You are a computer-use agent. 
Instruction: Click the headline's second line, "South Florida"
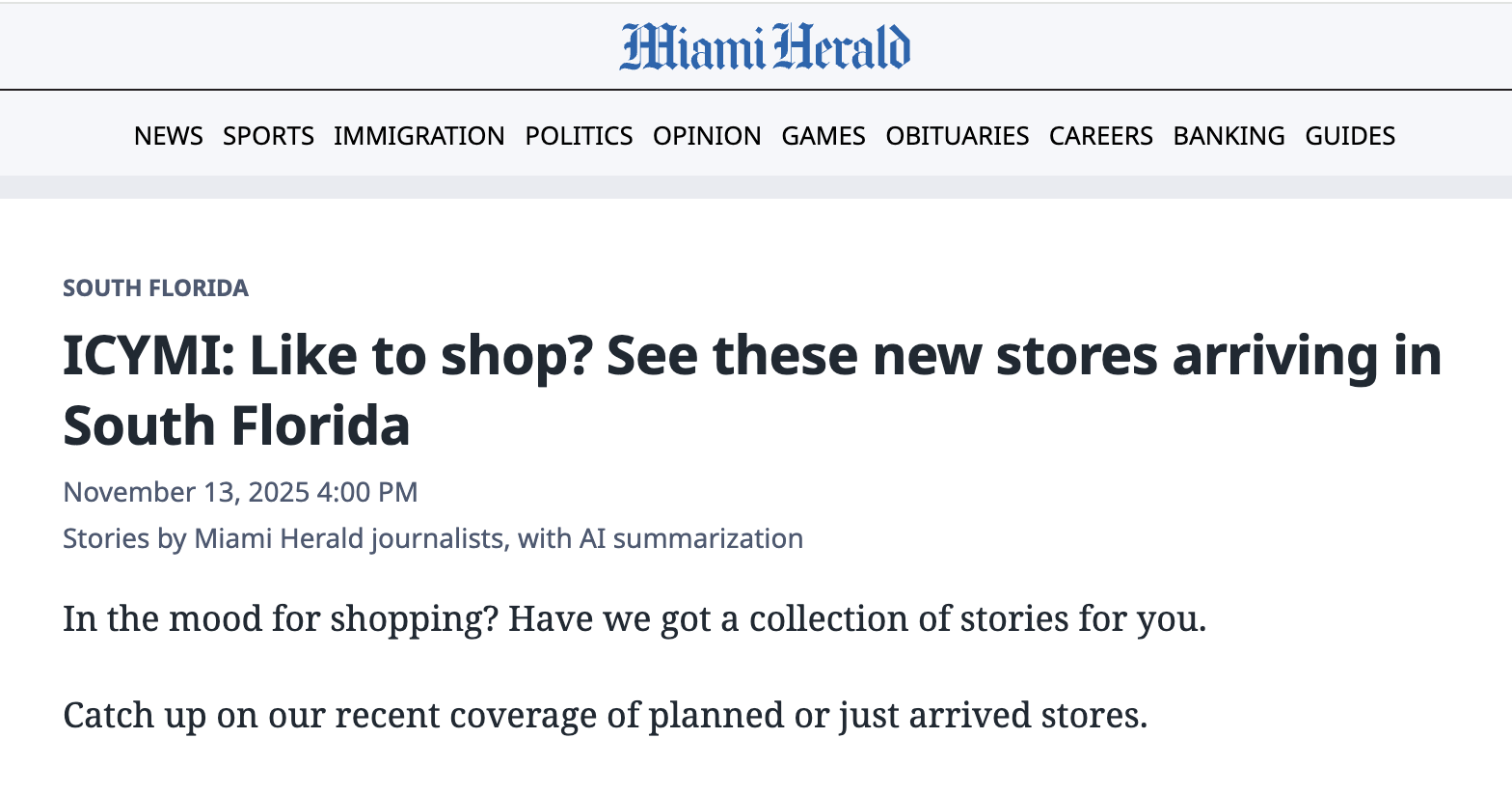pos(237,425)
